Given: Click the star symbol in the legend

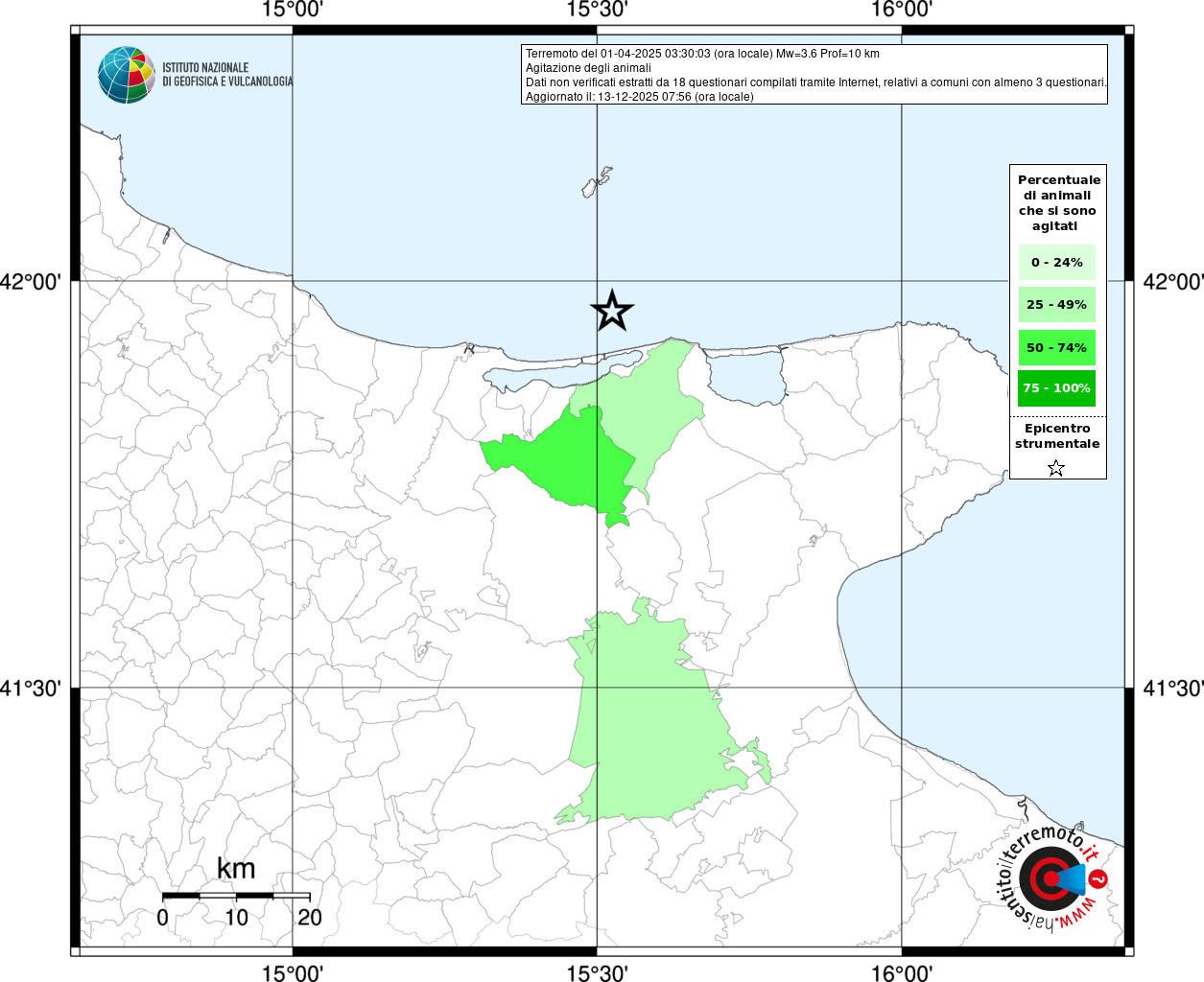Looking at the screenshot, I should click(1056, 468).
